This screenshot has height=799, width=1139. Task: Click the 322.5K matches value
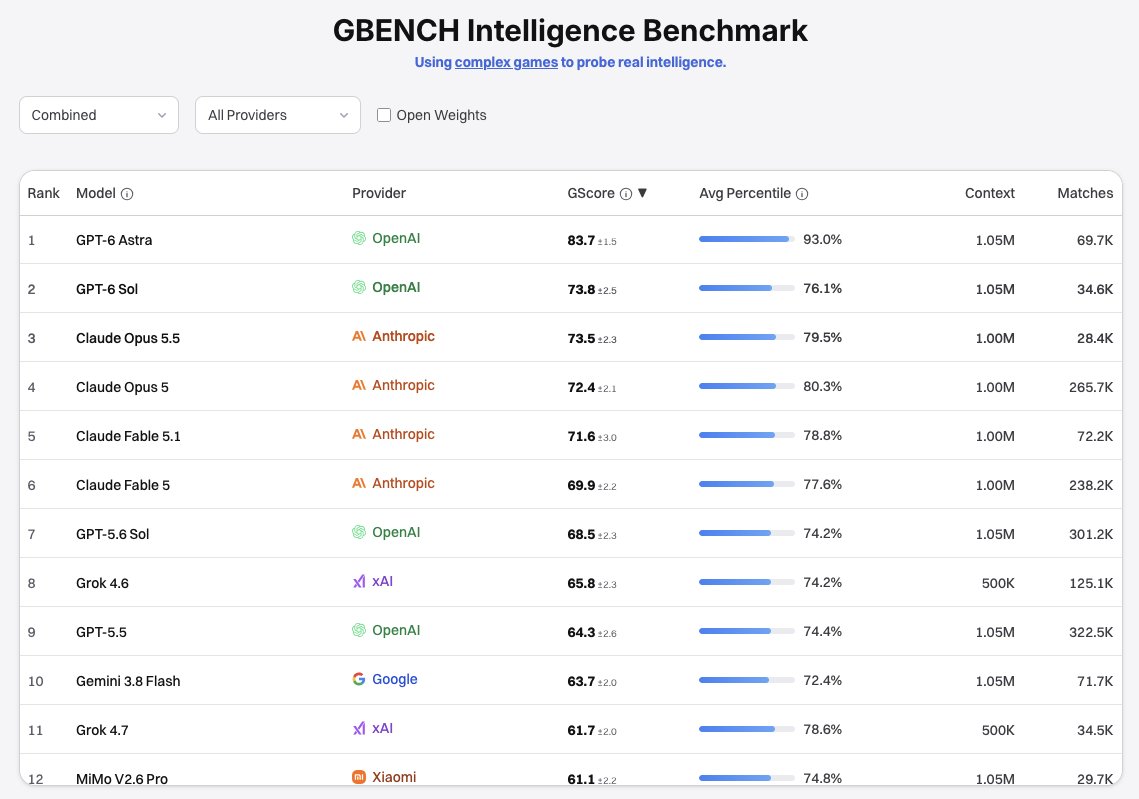pyautogui.click(x=1090, y=633)
